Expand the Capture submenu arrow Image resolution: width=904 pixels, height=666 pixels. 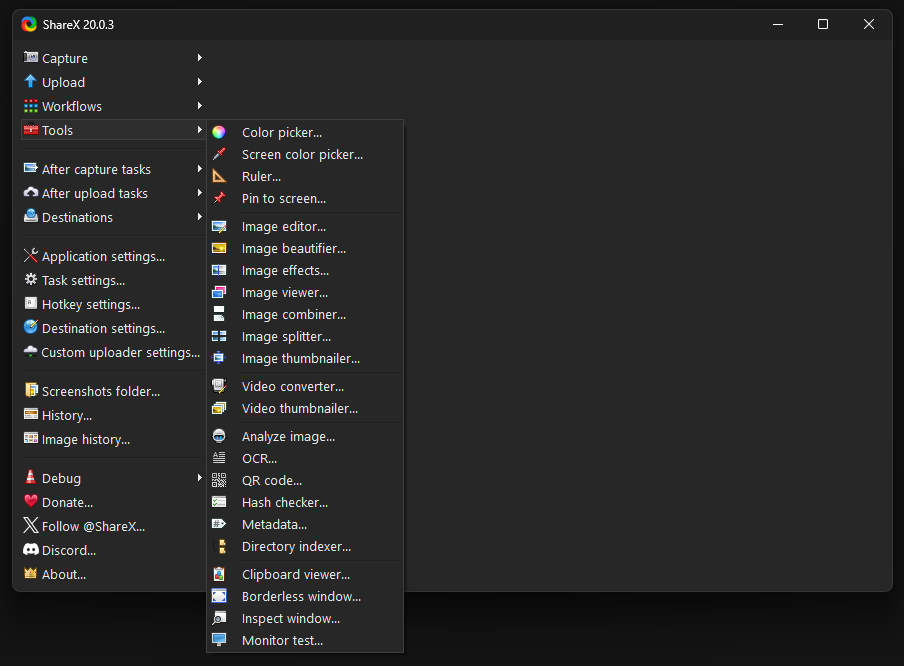pyautogui.click(x=199, y=58)
